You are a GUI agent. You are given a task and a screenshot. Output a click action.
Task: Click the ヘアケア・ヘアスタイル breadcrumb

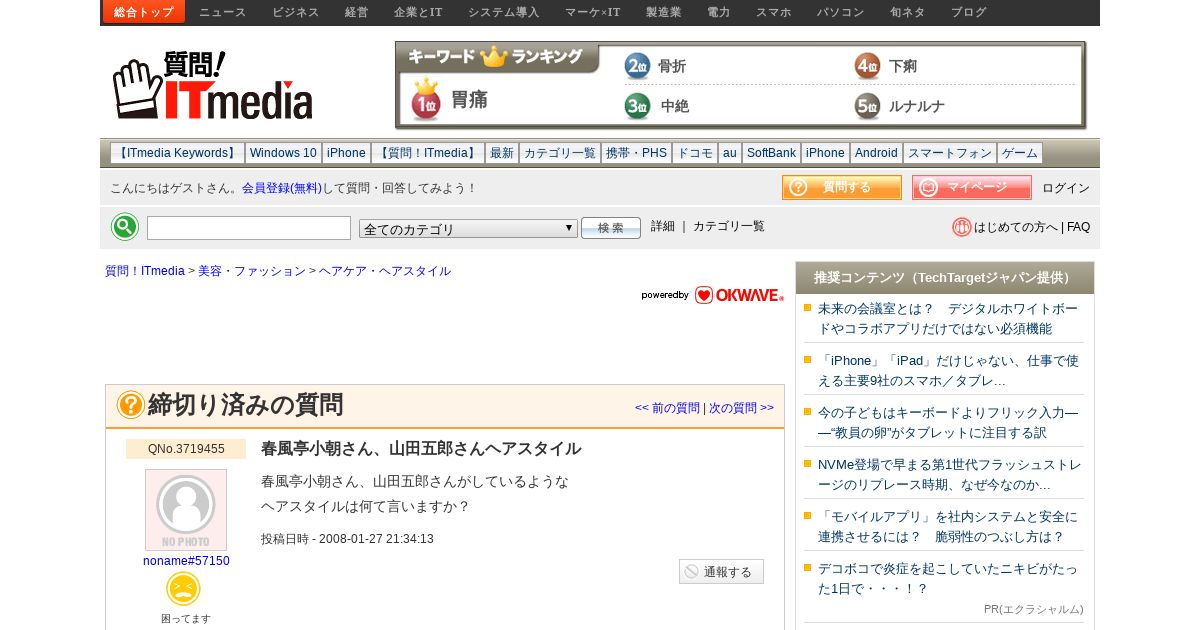385,271
